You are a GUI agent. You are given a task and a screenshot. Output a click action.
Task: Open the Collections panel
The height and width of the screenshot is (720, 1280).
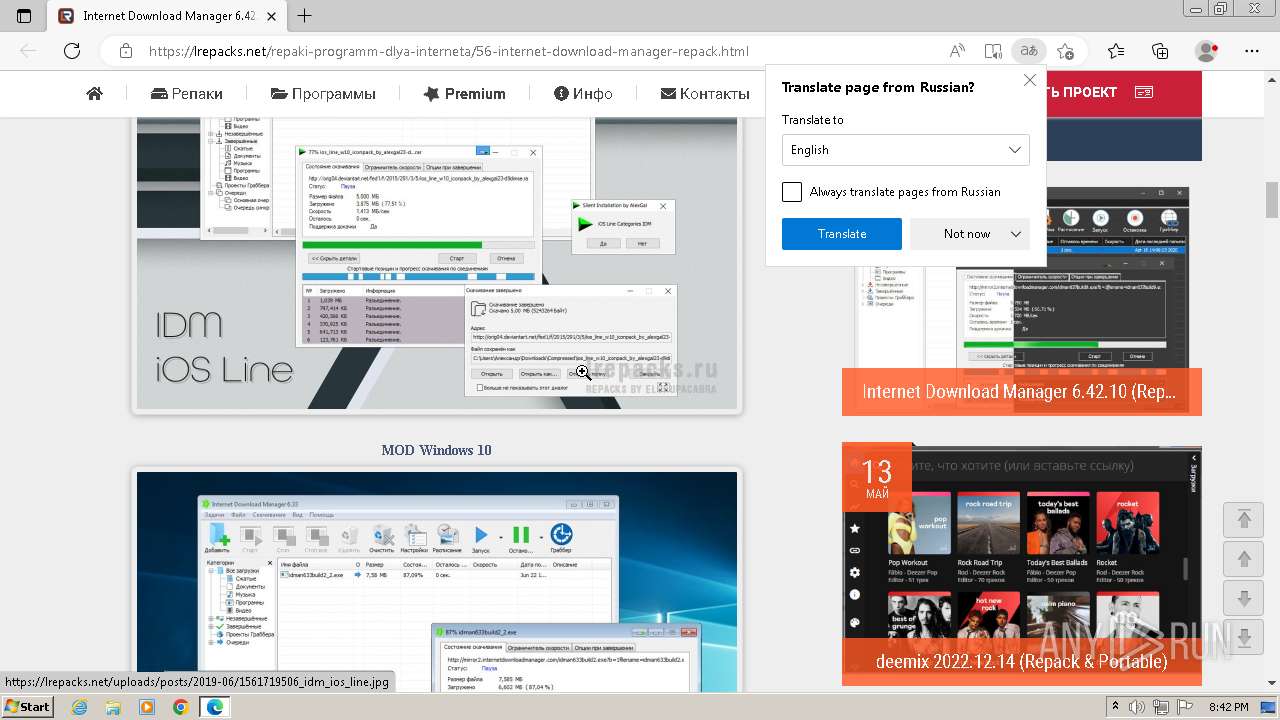click(1160, 51)
